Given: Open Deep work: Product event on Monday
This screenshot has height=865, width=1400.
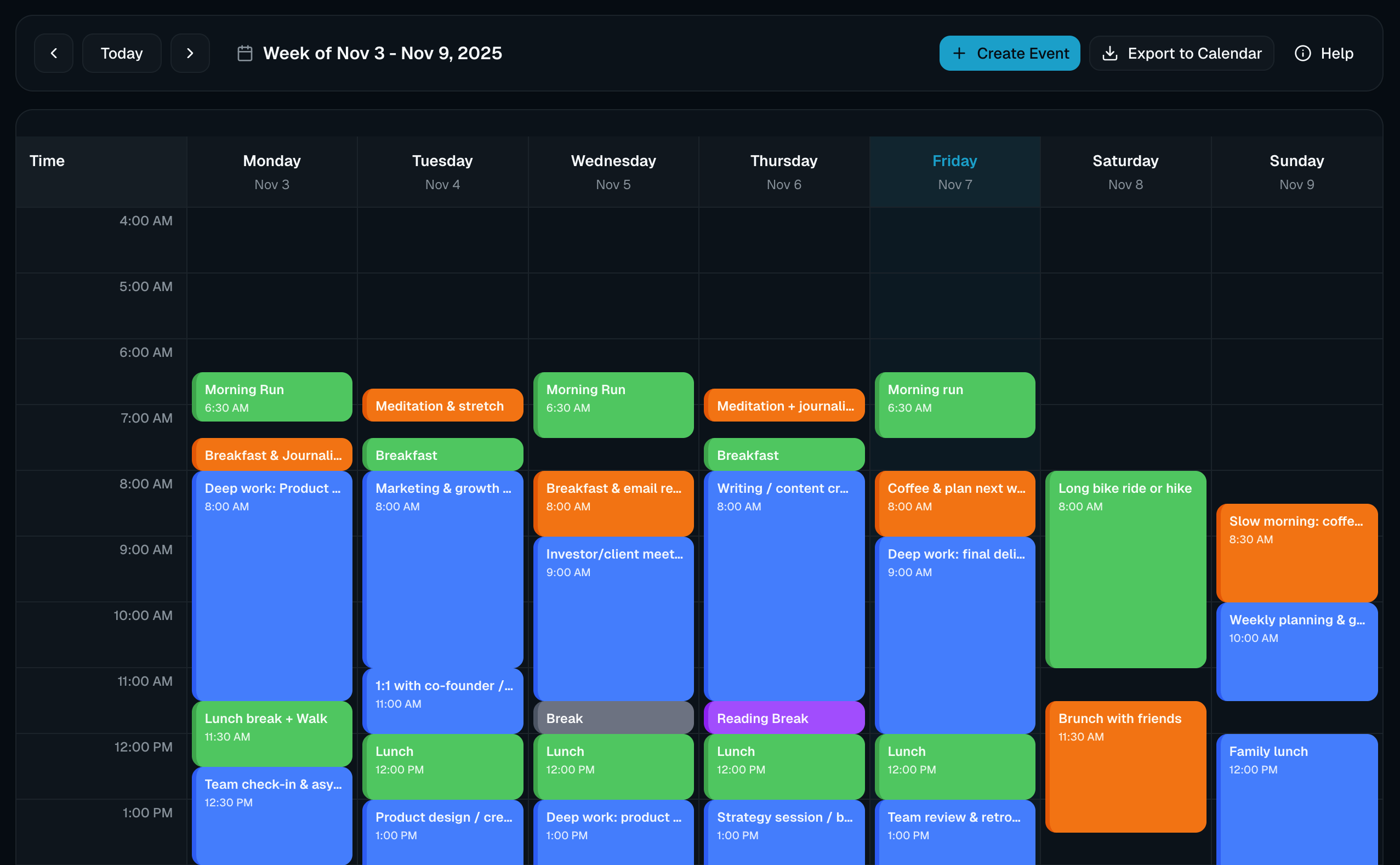Looking at the screenshot, I should pyautogui.click(x=272, y=586).
